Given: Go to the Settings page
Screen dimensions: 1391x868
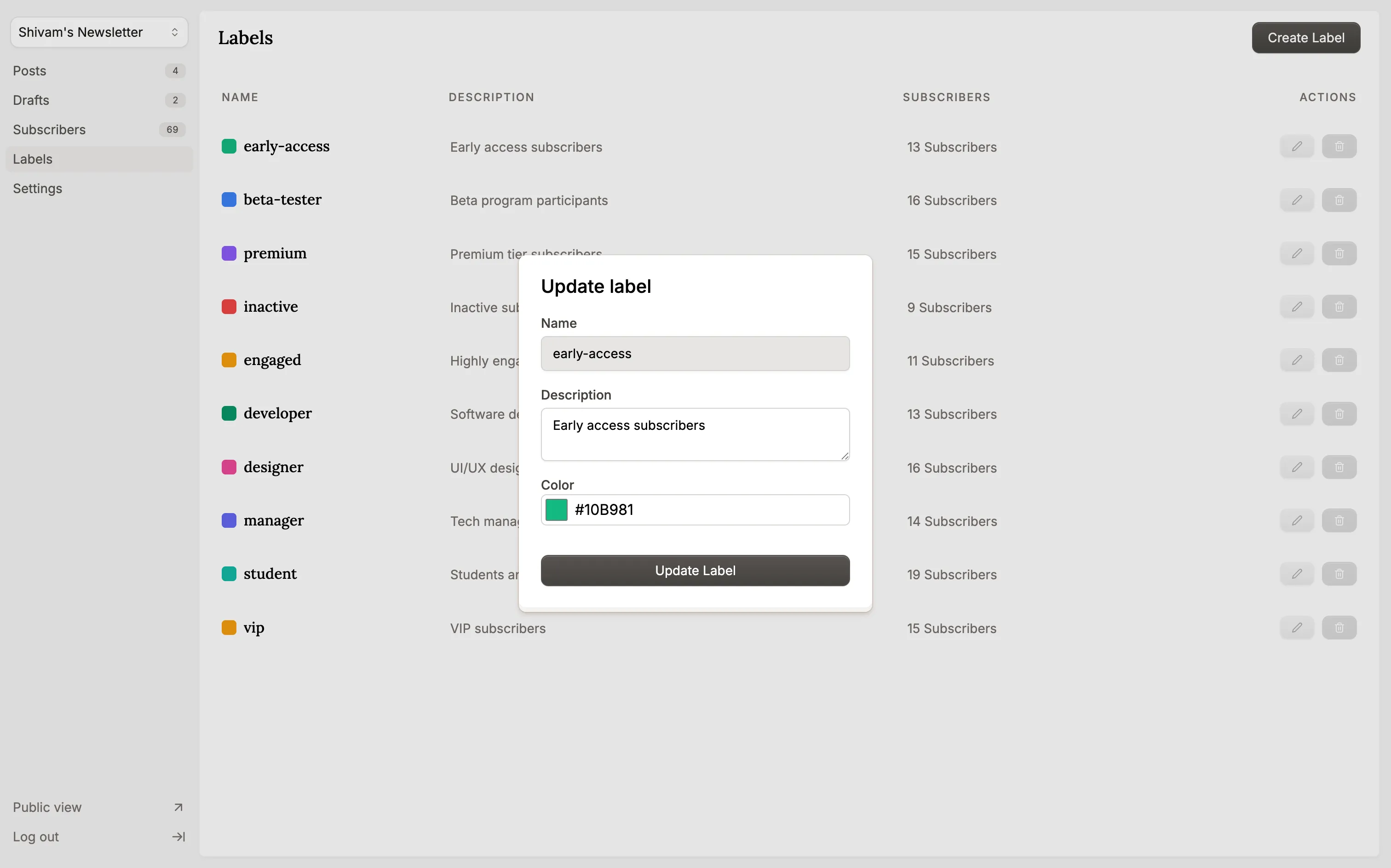Looking at the screenshot, I should click(38, 188).
